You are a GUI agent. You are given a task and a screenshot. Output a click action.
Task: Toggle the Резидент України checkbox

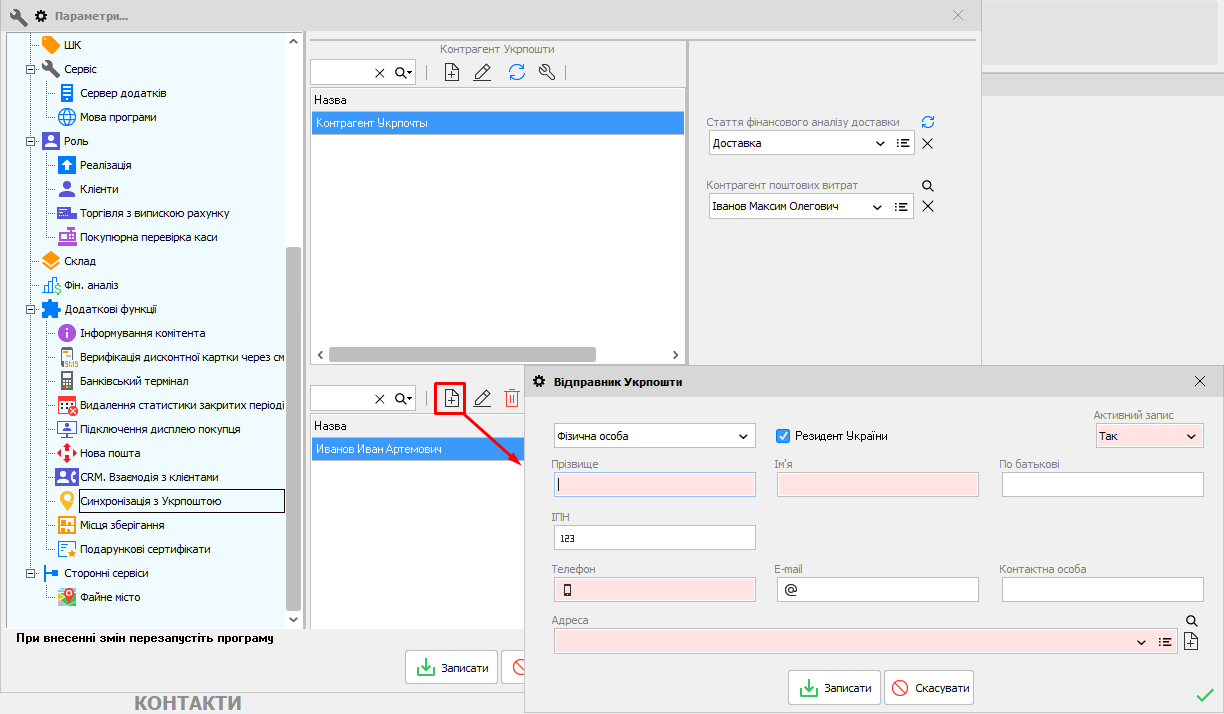784,436
